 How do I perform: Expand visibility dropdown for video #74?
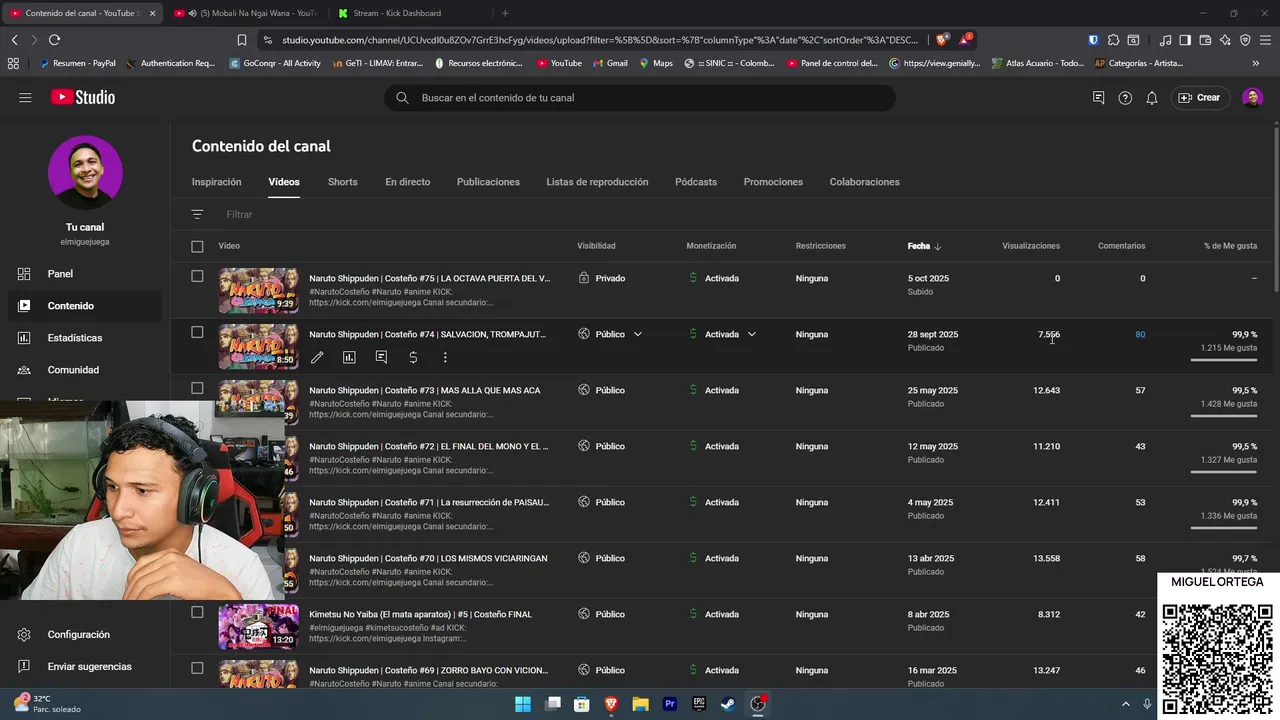click(638, 334)
